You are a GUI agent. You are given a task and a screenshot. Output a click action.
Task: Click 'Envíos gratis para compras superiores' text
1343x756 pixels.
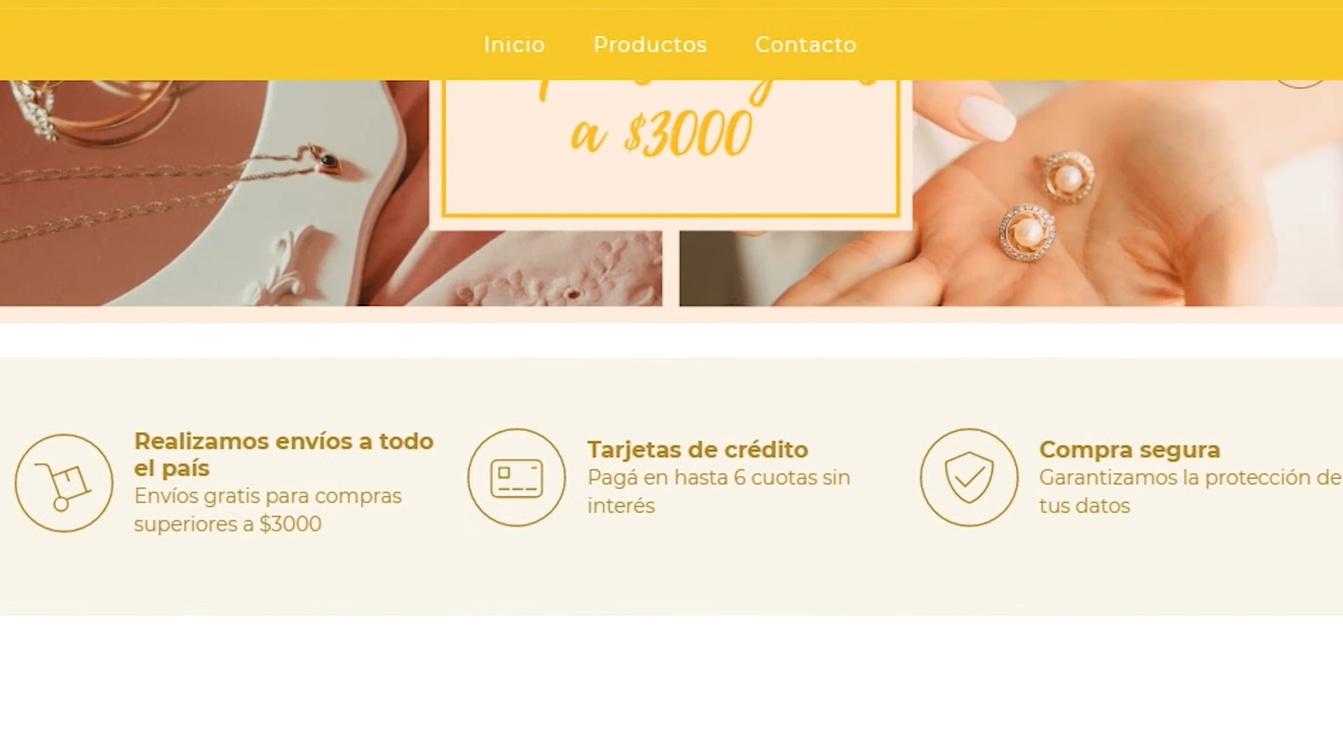[268, 510]
